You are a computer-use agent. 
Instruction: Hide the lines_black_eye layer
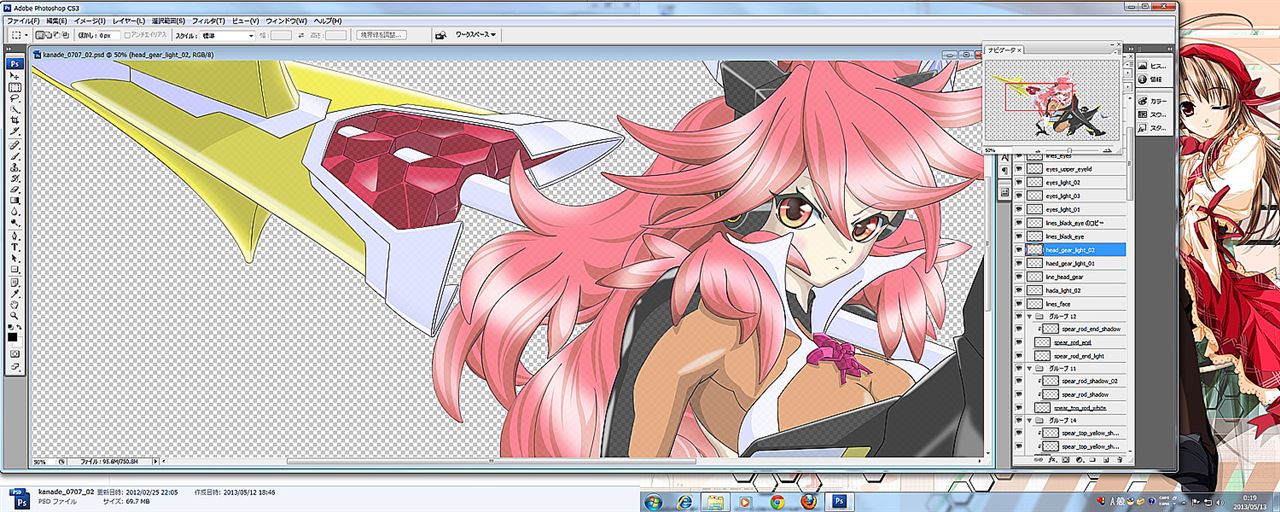coord(1019,236)
